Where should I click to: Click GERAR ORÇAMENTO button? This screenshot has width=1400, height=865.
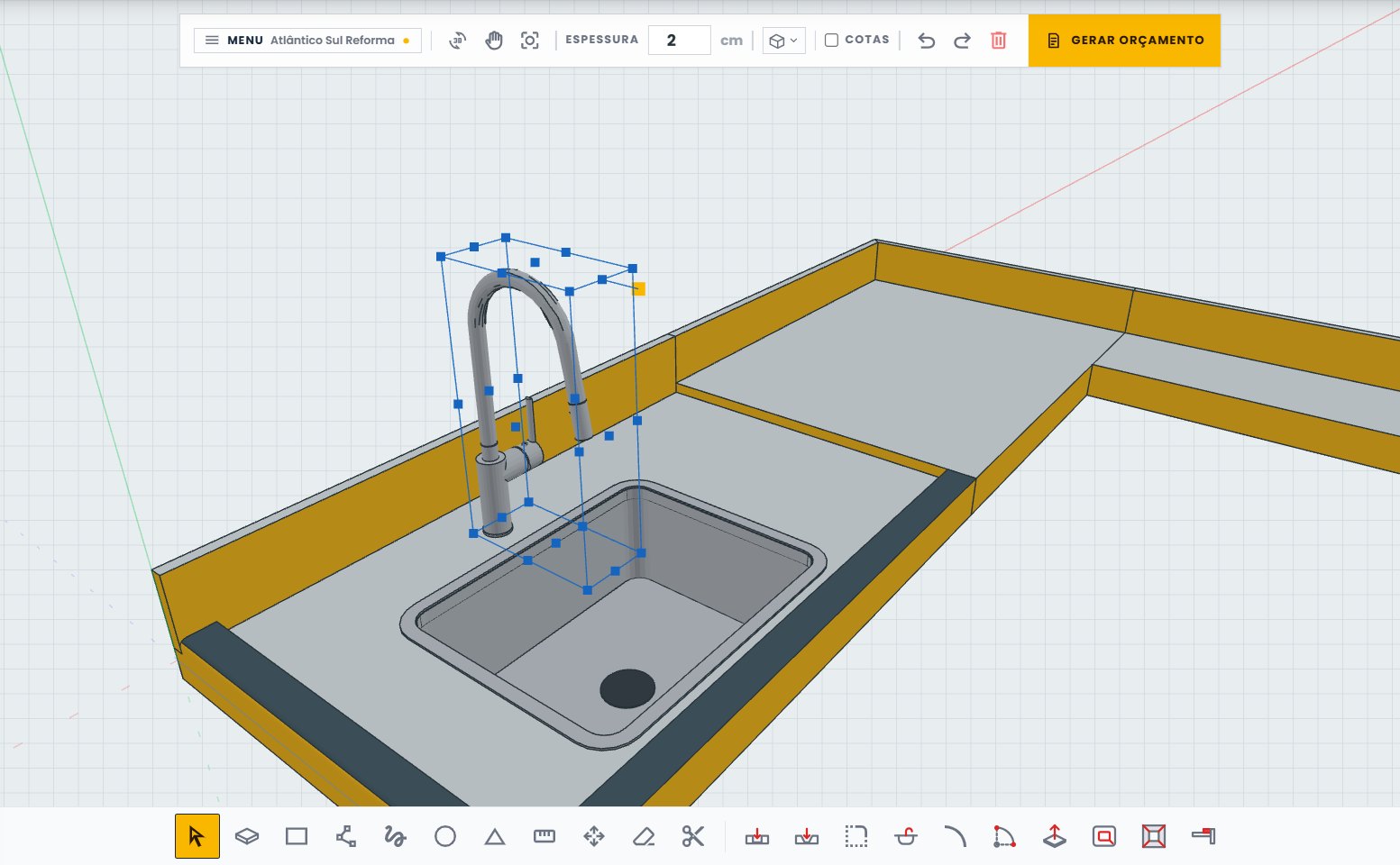[x=1124, y=41]
